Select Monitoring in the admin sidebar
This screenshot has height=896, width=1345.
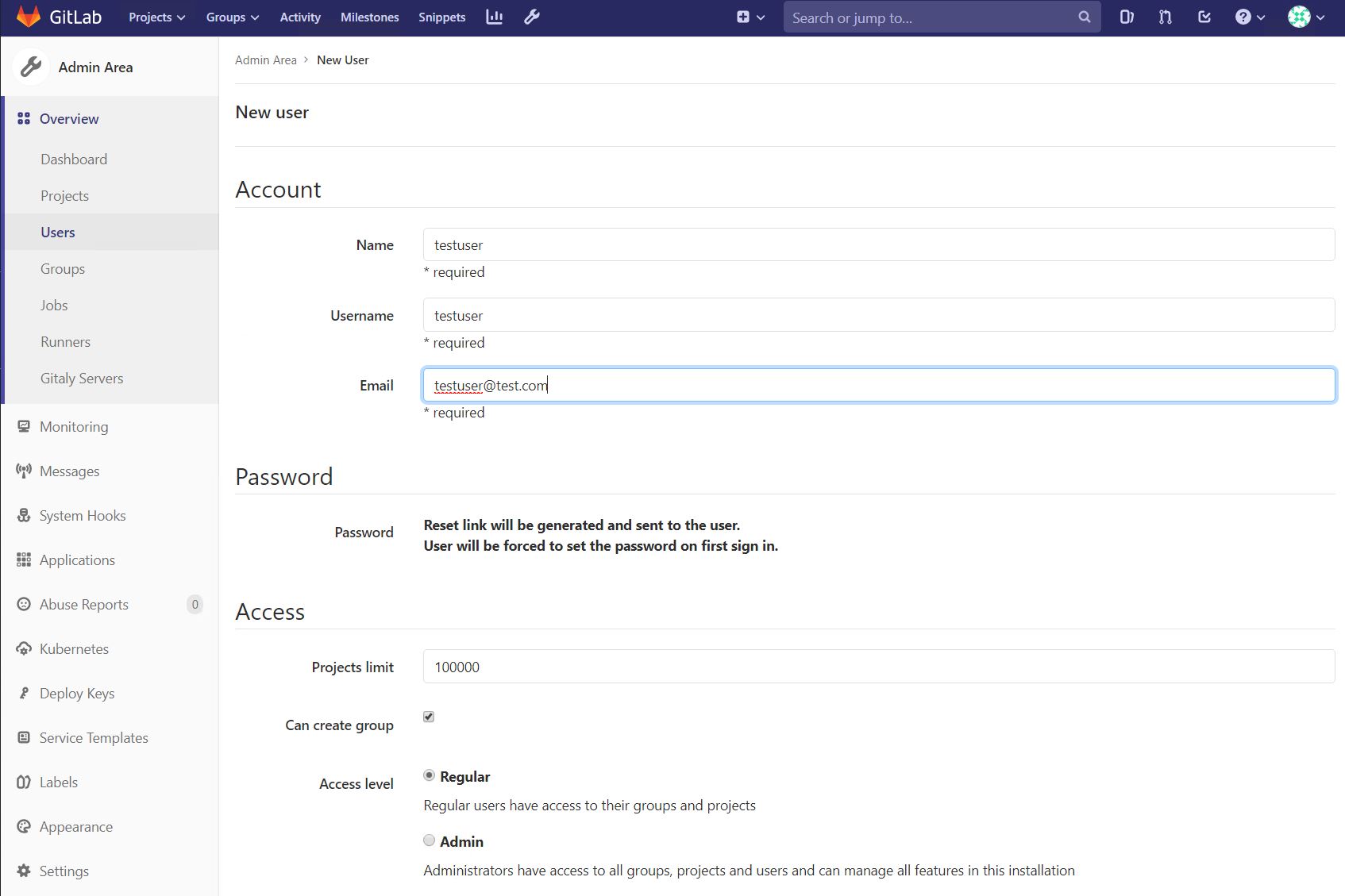click(x=73, y=426)
